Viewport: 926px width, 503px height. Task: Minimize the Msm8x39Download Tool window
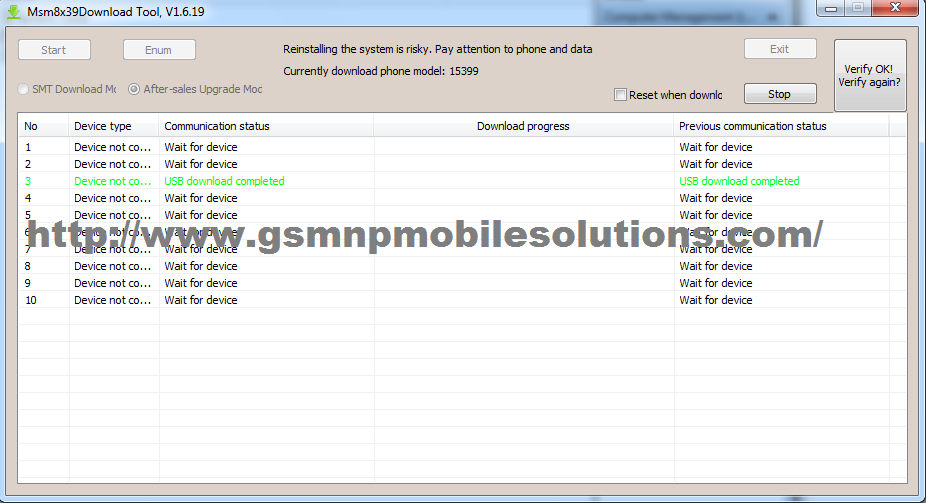tap(831, 8)
